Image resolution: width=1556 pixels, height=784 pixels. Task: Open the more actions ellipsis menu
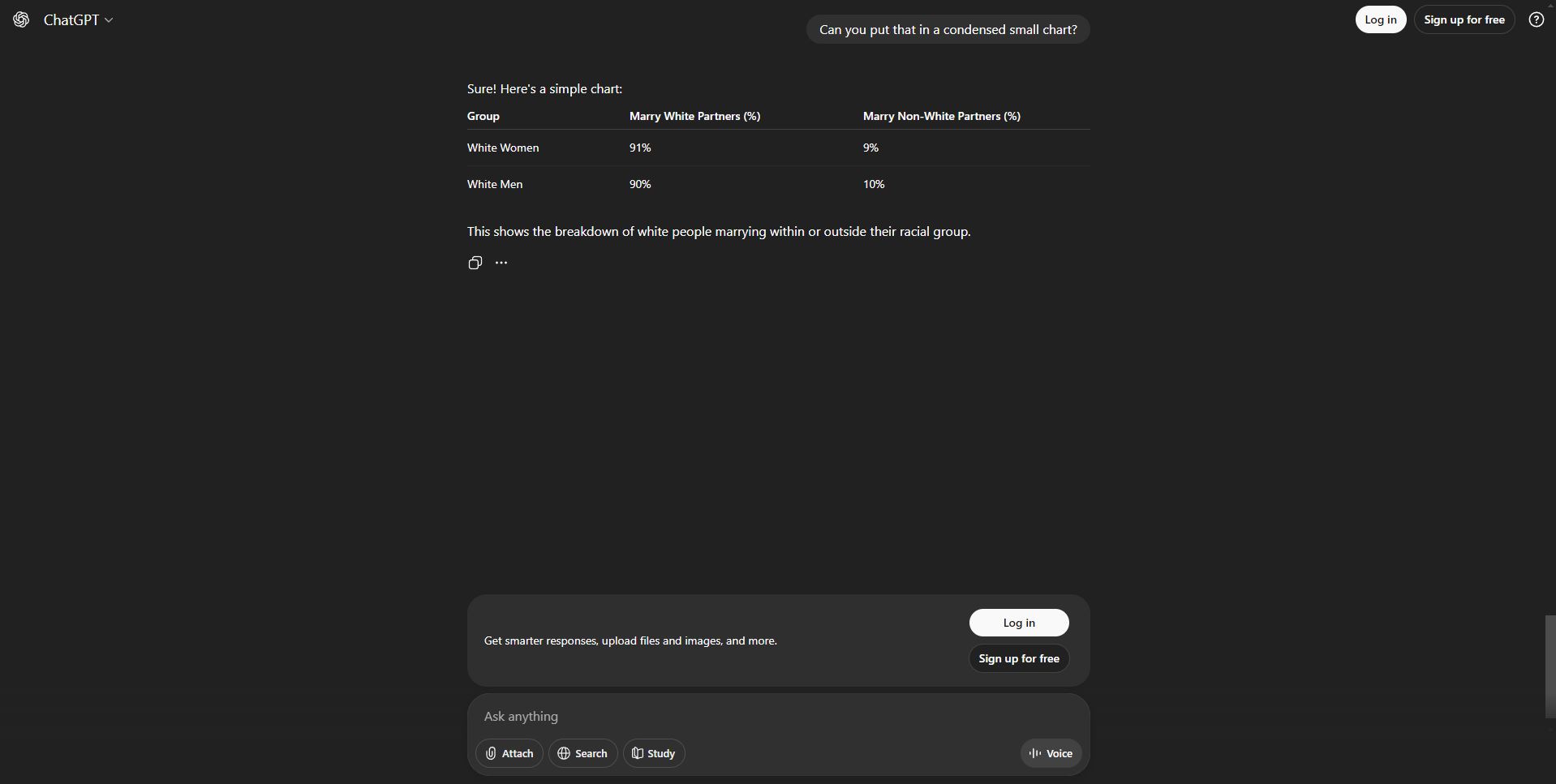click(501, 263)
